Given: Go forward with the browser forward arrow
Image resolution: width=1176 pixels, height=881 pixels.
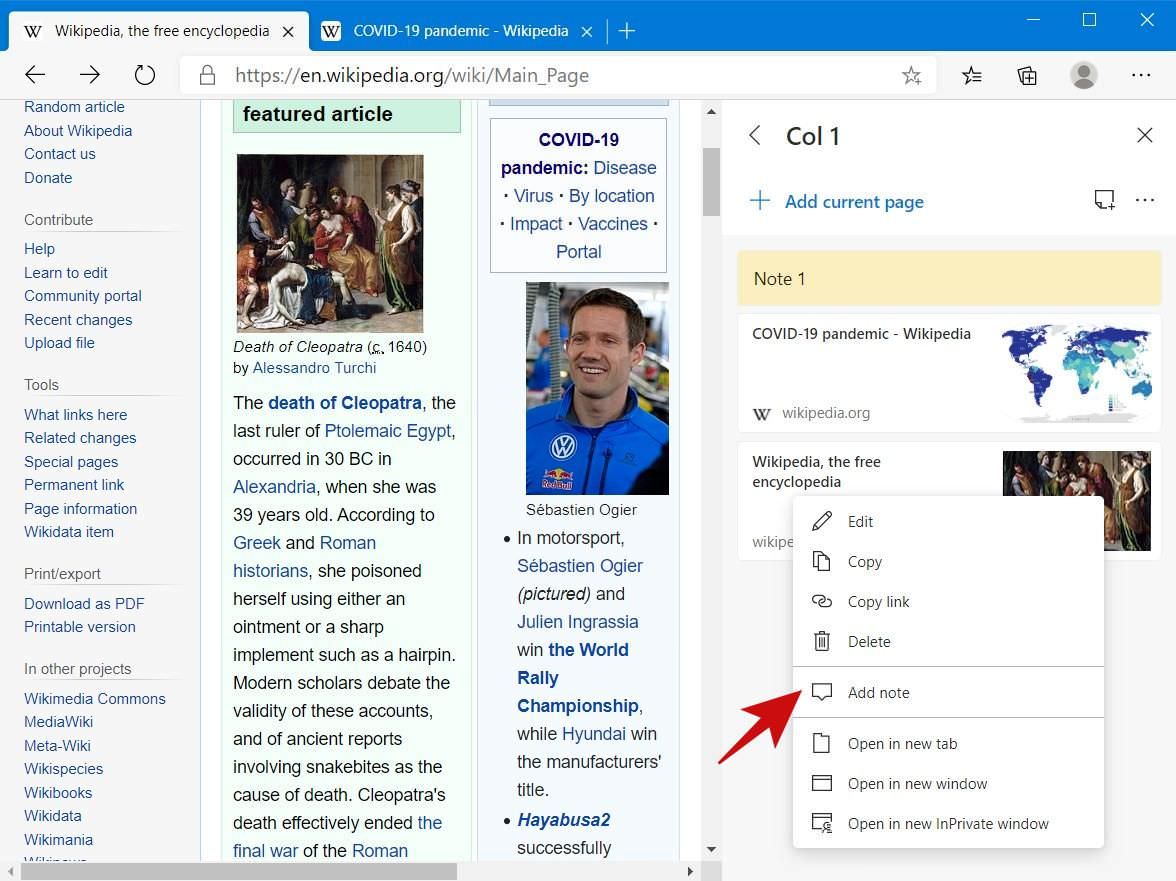Looking at the screenshot, I should [x=90, y=74].
